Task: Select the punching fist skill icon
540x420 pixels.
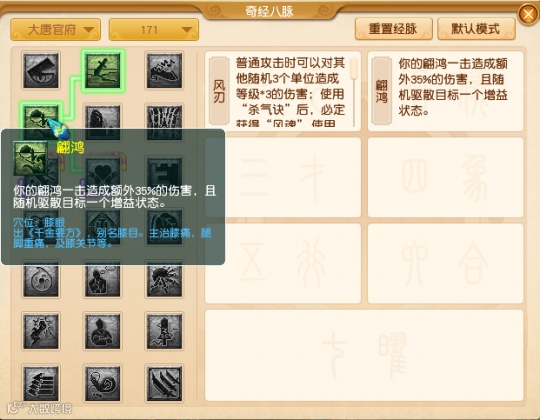Action: coord(41,331)
